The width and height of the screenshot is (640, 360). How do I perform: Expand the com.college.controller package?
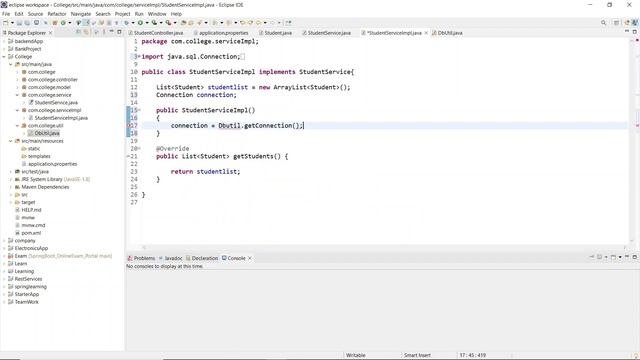[18, 80]
